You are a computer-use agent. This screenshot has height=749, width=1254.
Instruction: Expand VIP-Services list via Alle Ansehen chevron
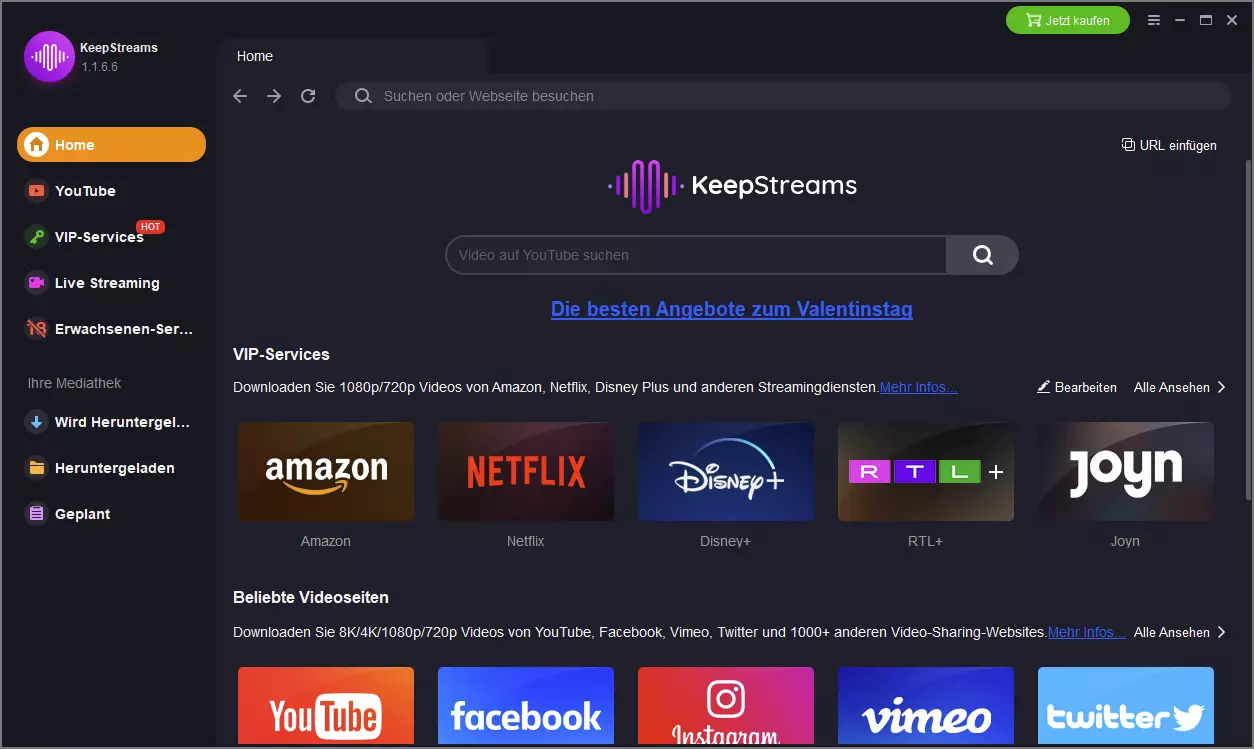pyautogui.click(x=1221, y=387)
